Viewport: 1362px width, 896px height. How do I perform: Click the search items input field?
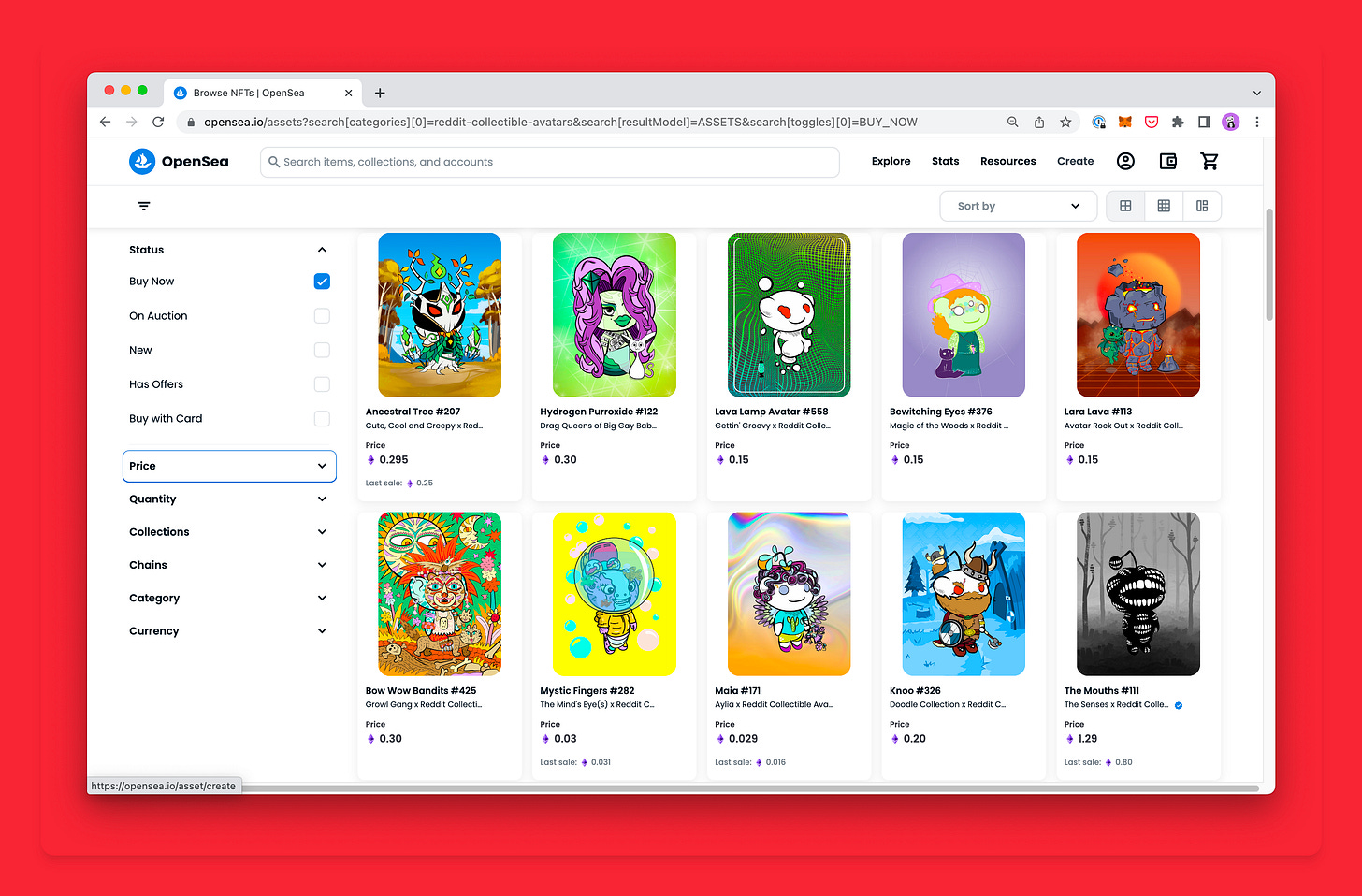(x=550, y=162)
